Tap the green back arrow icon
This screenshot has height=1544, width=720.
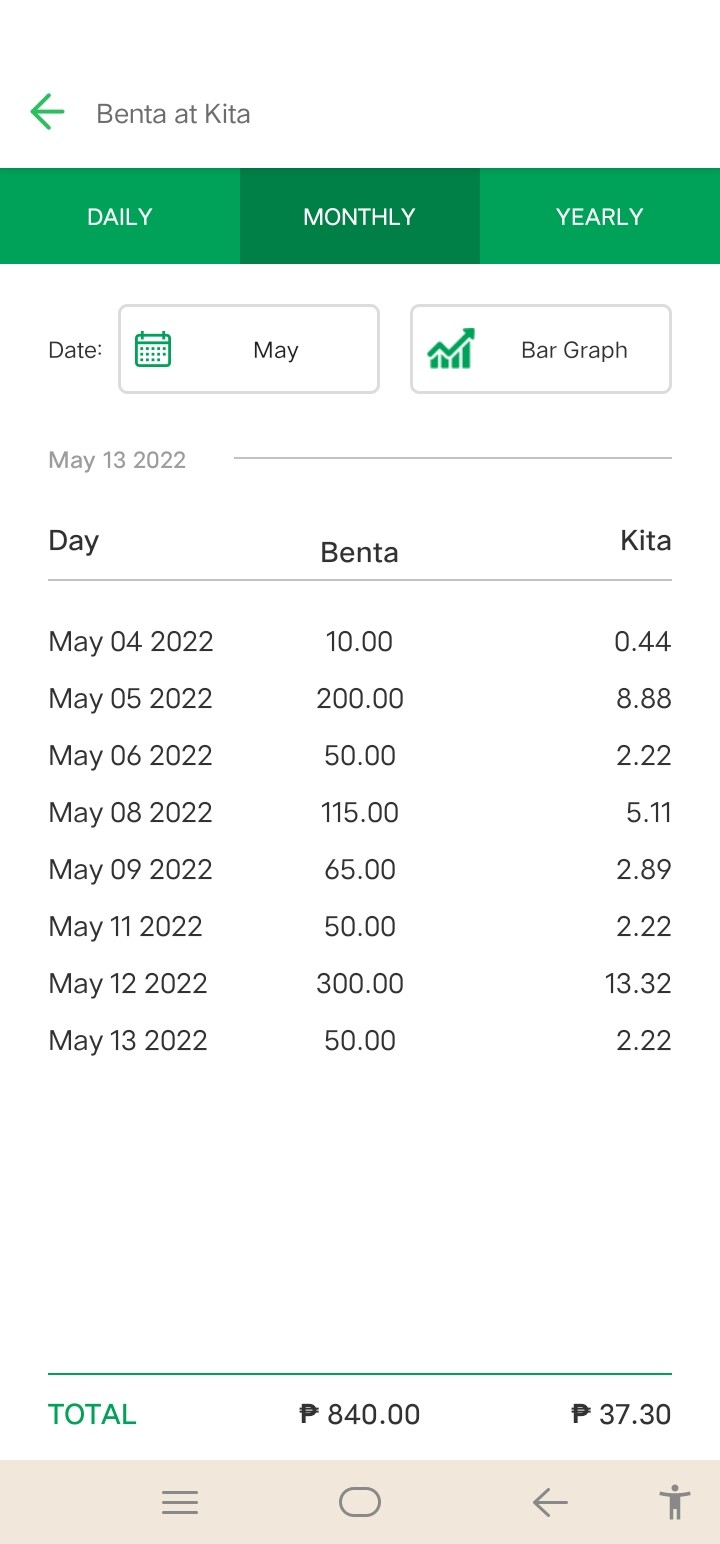pos(47,112)
